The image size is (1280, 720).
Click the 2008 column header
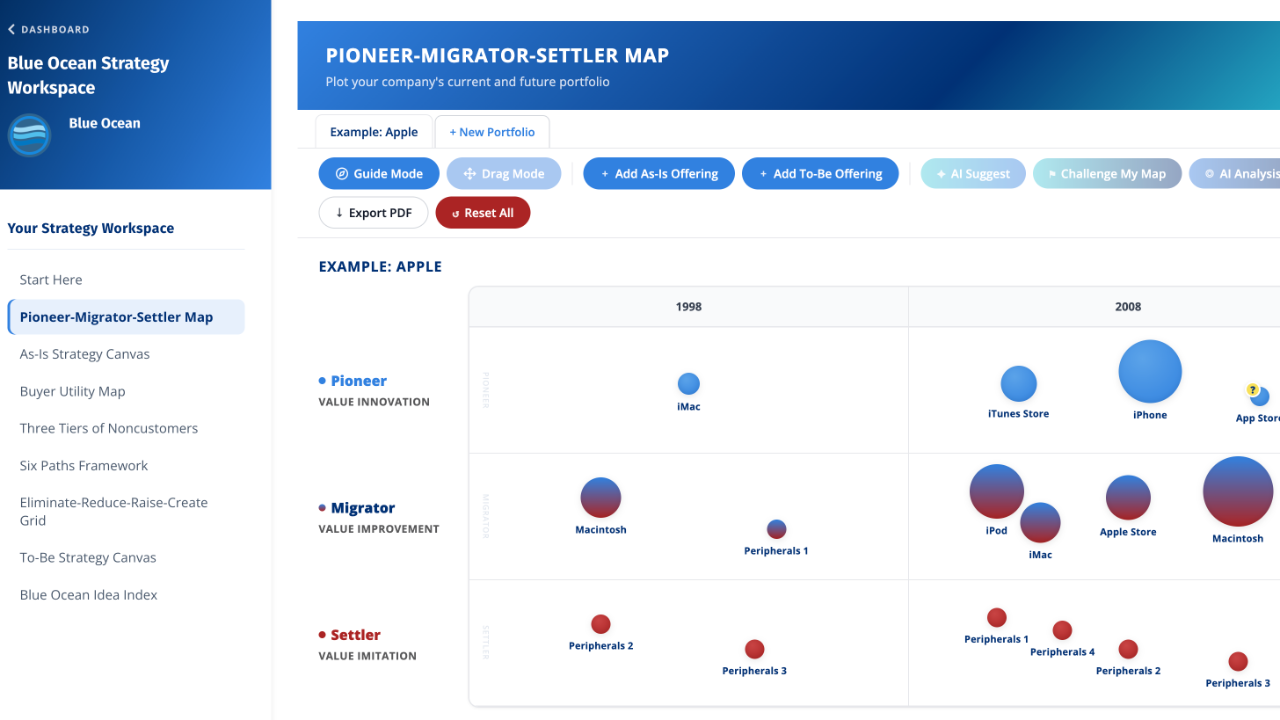[1128, 307]
